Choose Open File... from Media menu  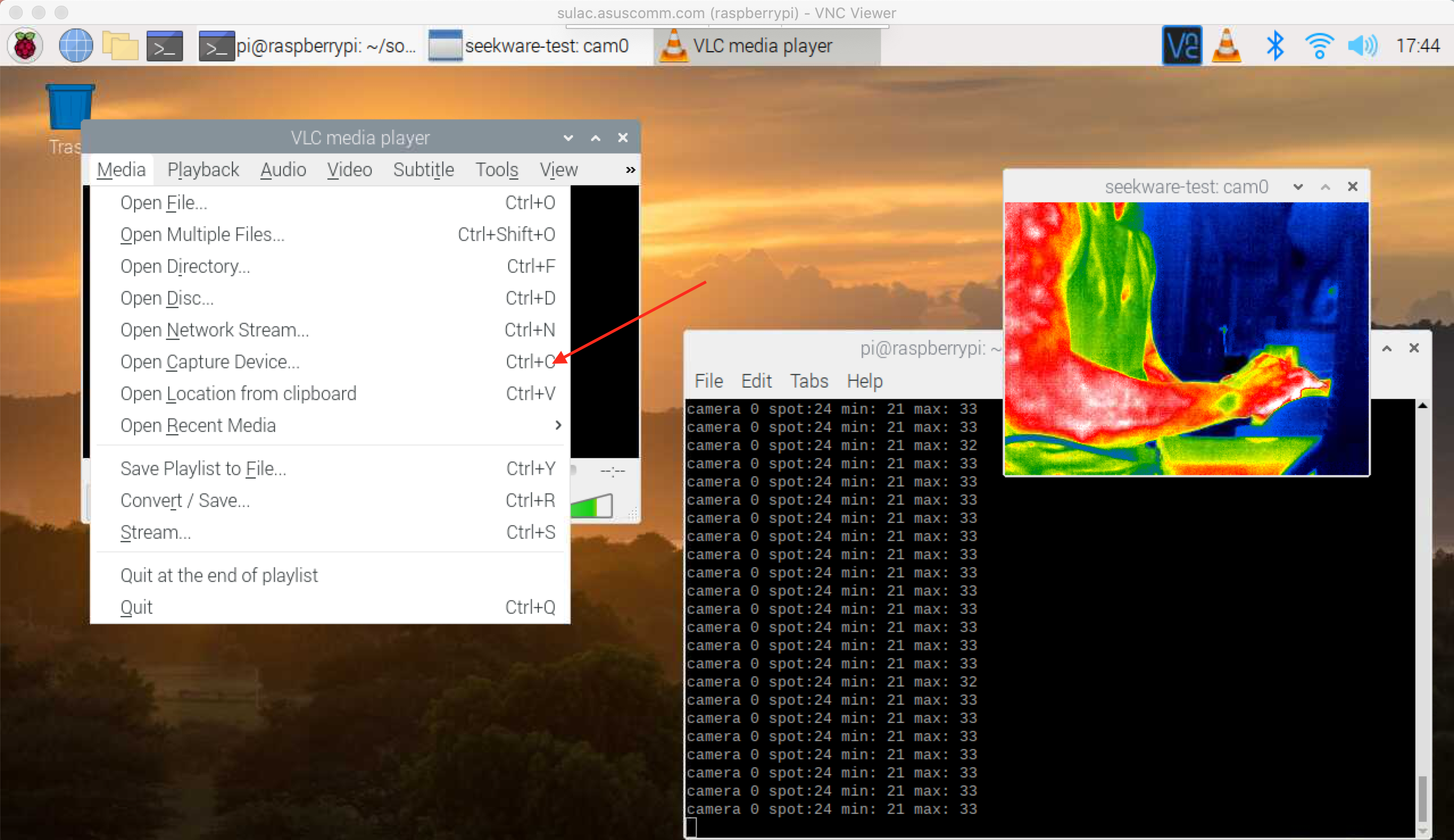coord(330,202)
